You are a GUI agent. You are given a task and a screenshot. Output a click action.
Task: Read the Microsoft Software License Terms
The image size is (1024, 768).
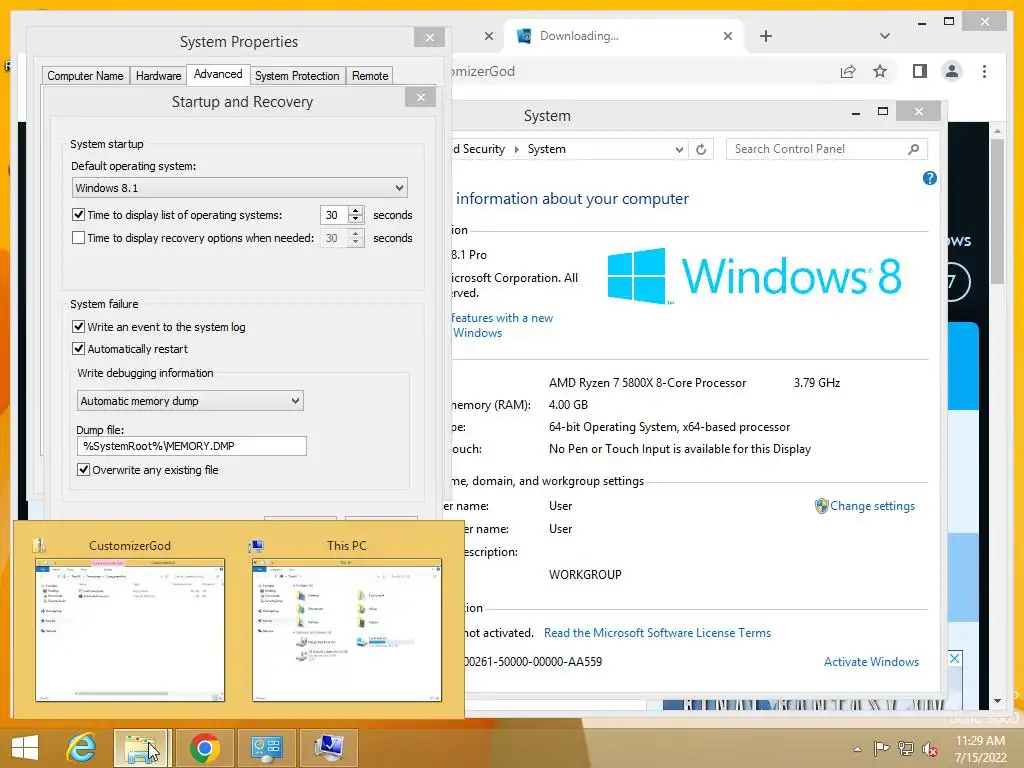click(x=657, y=633)
